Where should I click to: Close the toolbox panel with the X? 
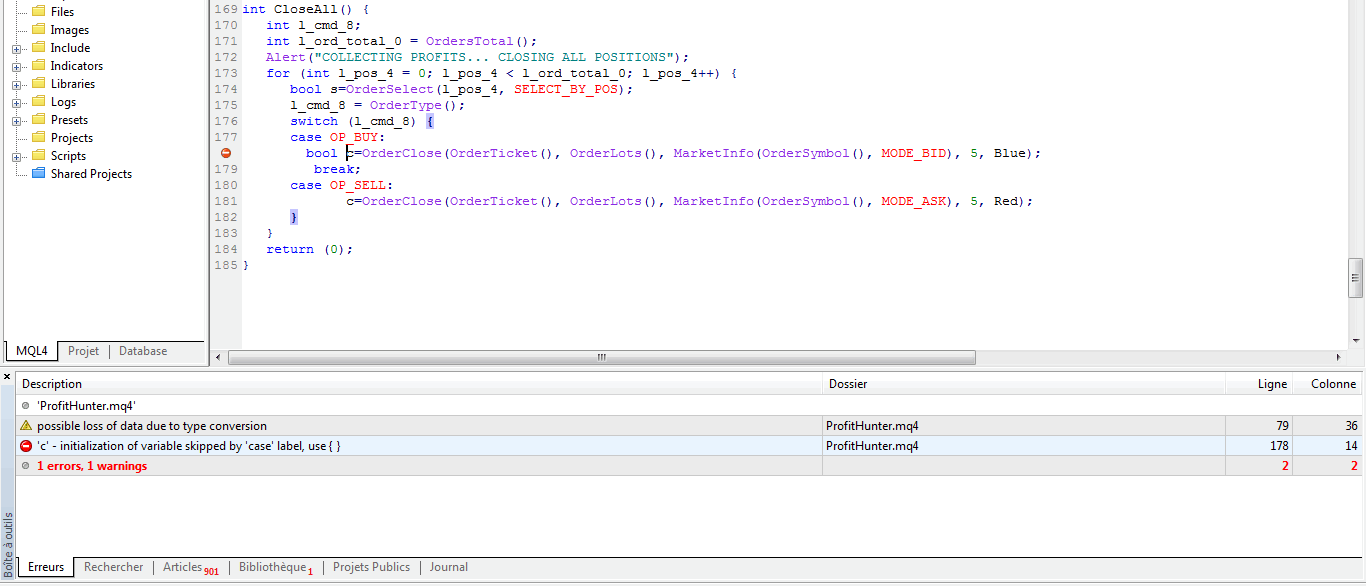tap(7, 377)
